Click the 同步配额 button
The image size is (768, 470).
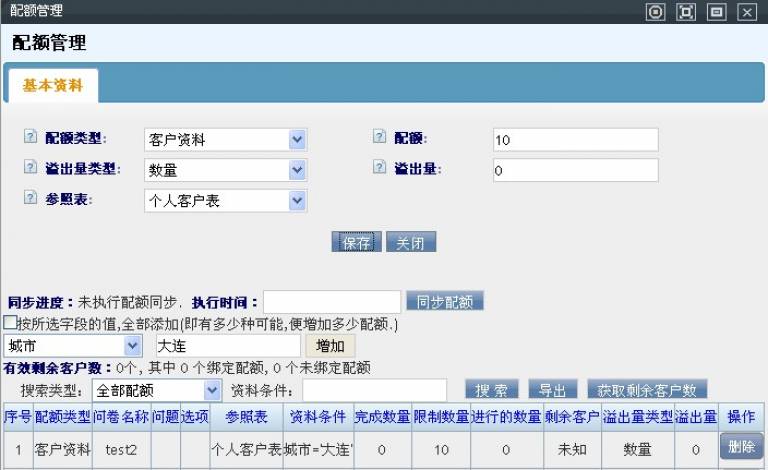(445, 302)
